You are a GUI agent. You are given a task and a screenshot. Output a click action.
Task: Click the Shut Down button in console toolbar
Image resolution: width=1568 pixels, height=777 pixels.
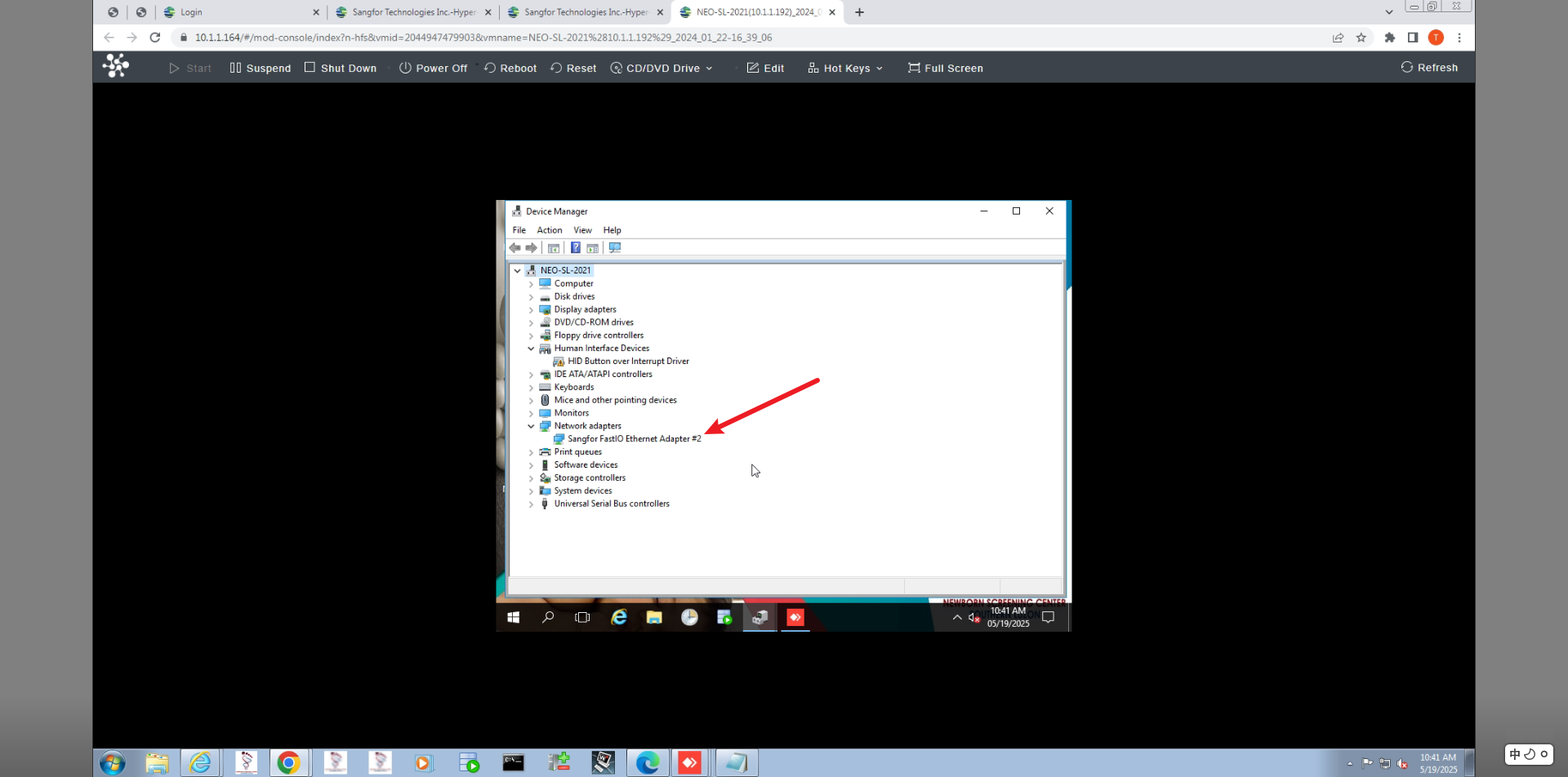coord(341,69)
